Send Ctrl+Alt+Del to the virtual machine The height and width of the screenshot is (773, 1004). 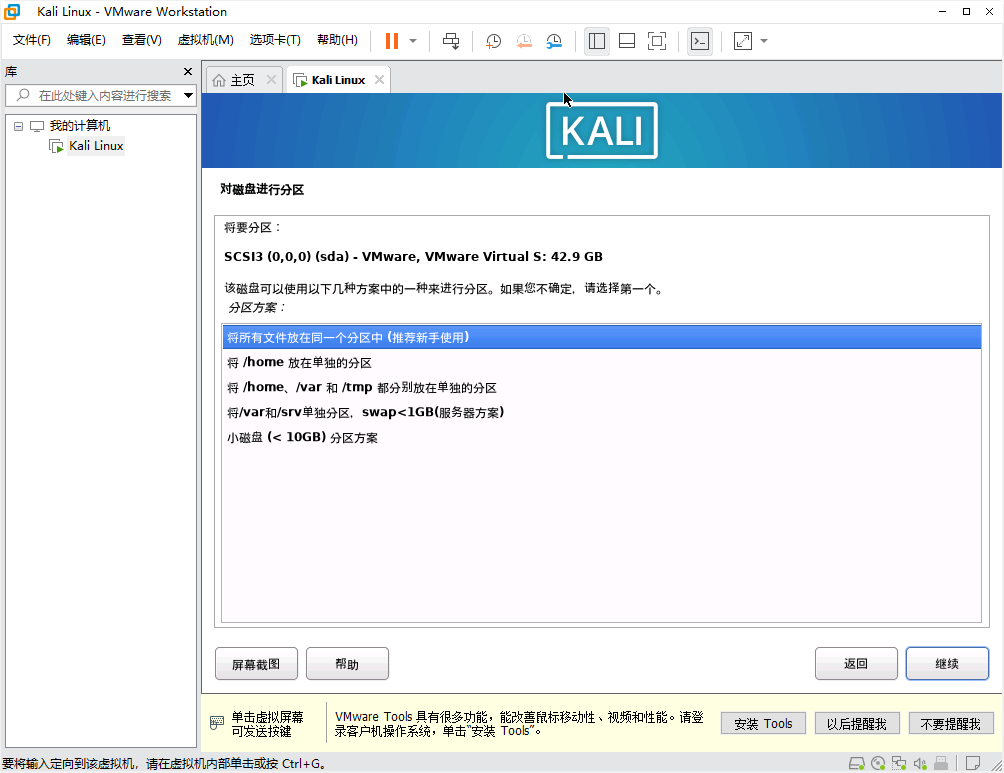tap(451, 41)
